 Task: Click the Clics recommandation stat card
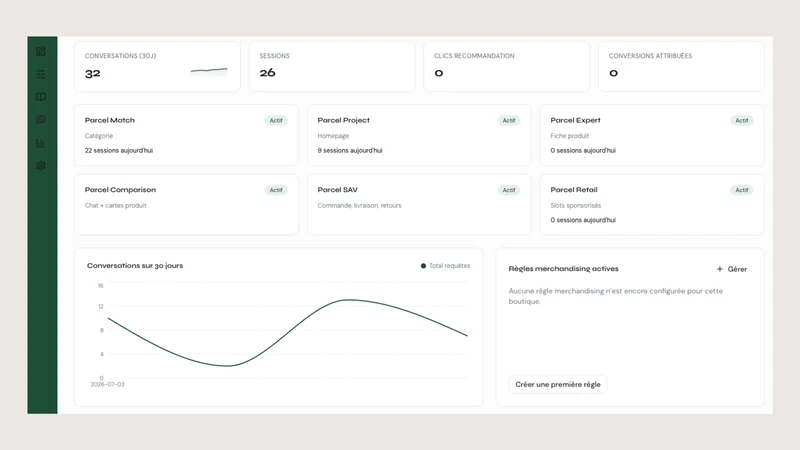pos(507,67)
